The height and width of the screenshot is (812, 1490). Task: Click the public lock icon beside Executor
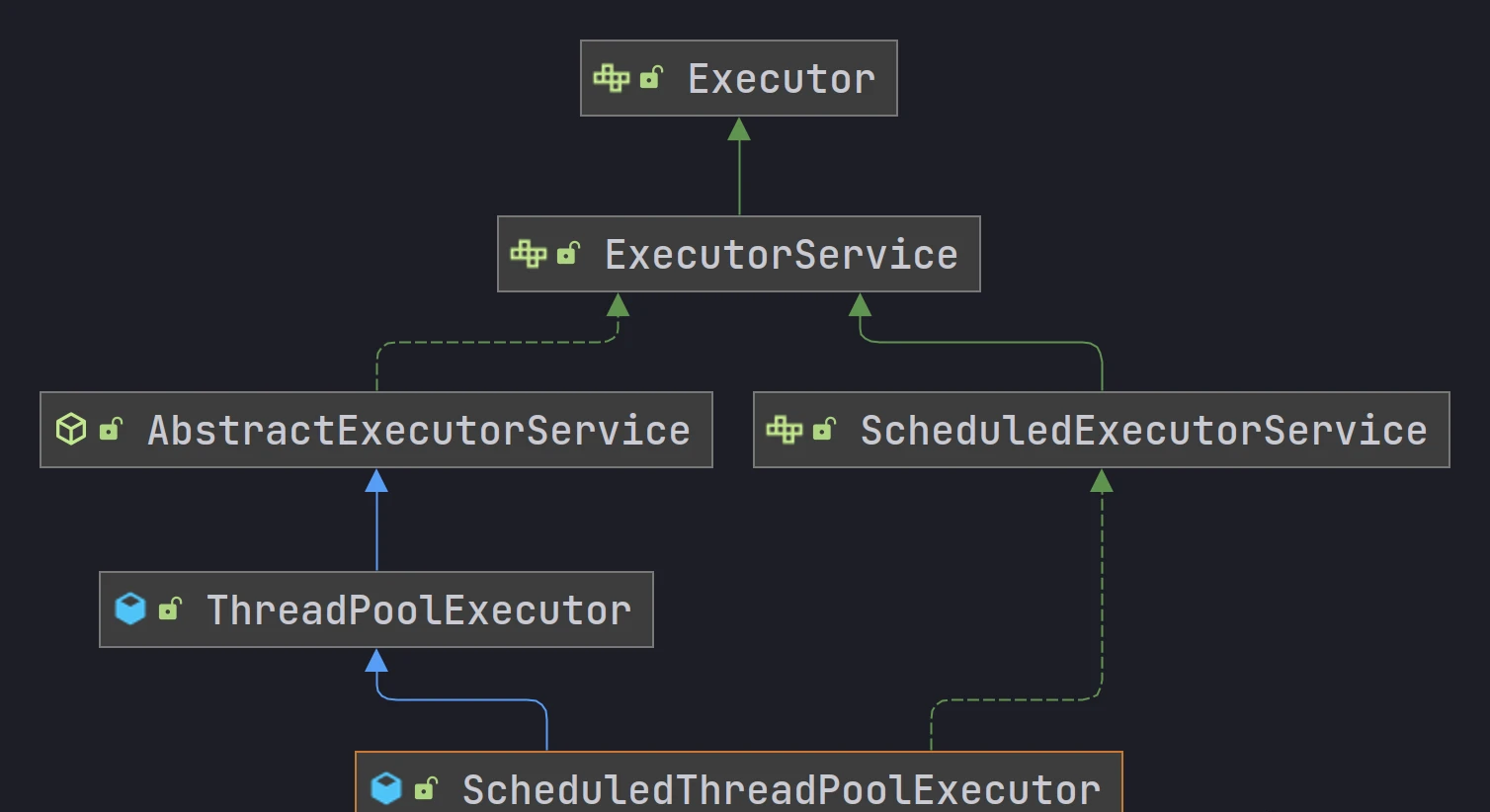(x=651, y=78)
